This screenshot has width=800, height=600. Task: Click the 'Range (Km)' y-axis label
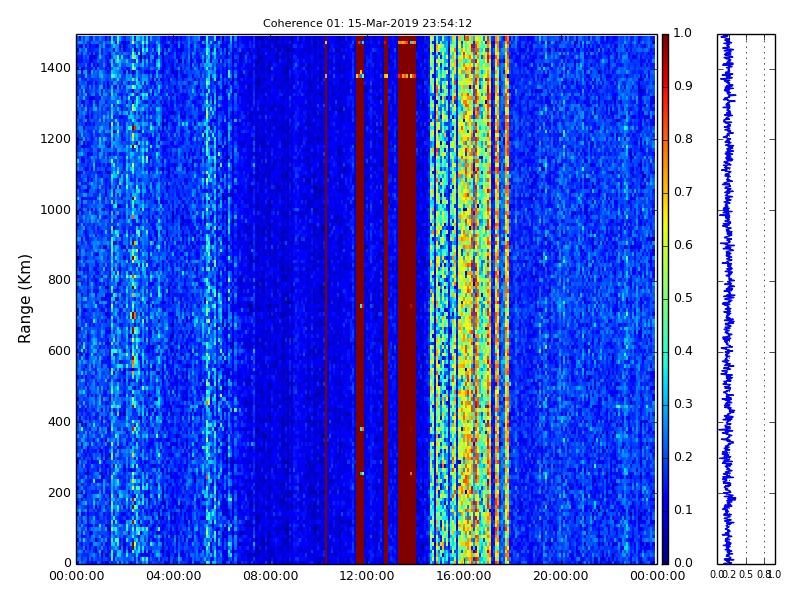point(24,299)
